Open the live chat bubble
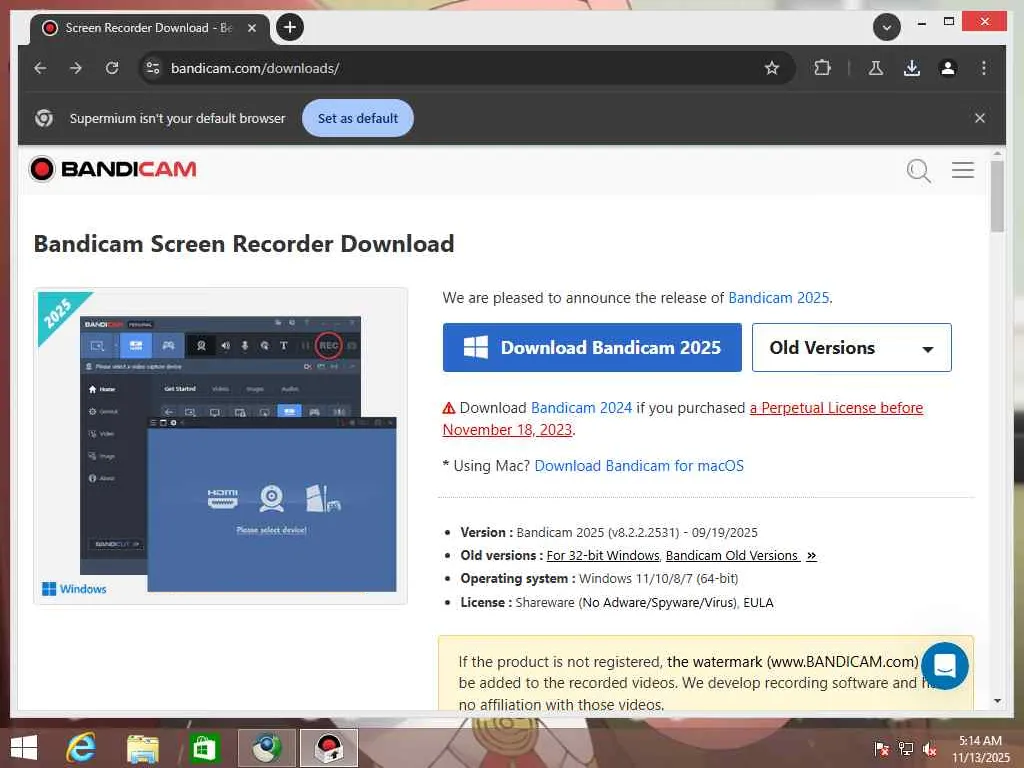This screenshot has width=1024, height=768. click(x=944, y=665)
